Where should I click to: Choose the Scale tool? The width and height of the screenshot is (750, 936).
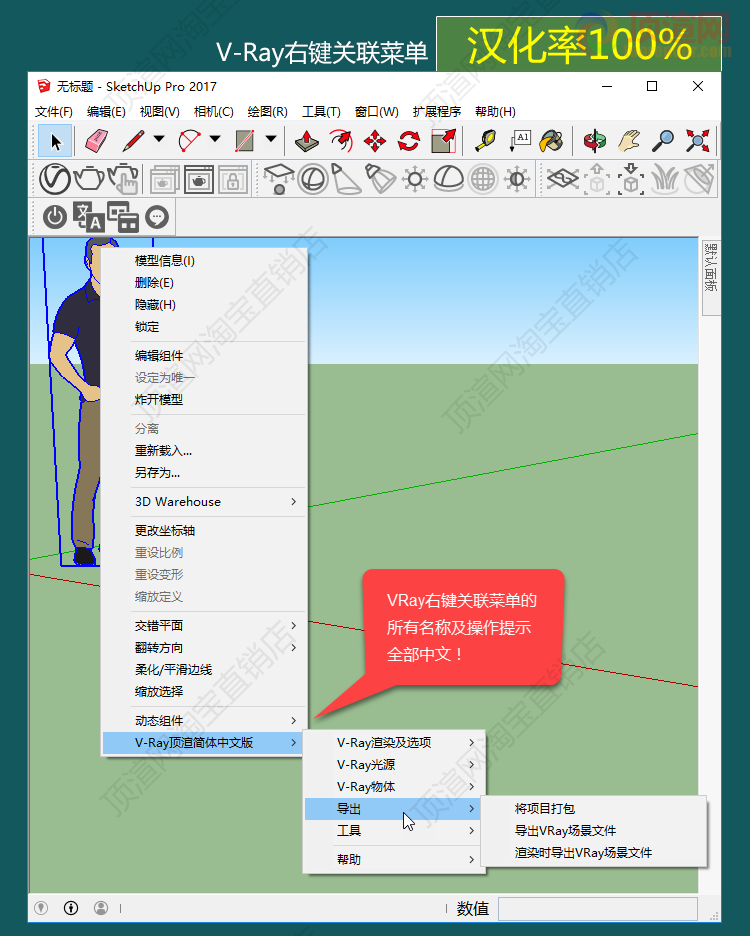[444, 141]
